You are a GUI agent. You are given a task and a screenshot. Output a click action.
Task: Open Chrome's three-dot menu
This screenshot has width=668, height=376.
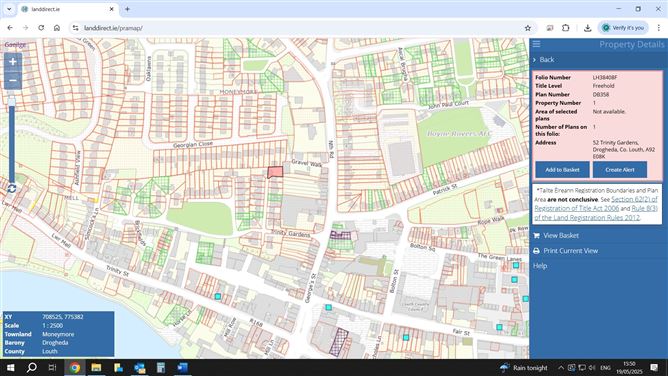tap(658, 28)
